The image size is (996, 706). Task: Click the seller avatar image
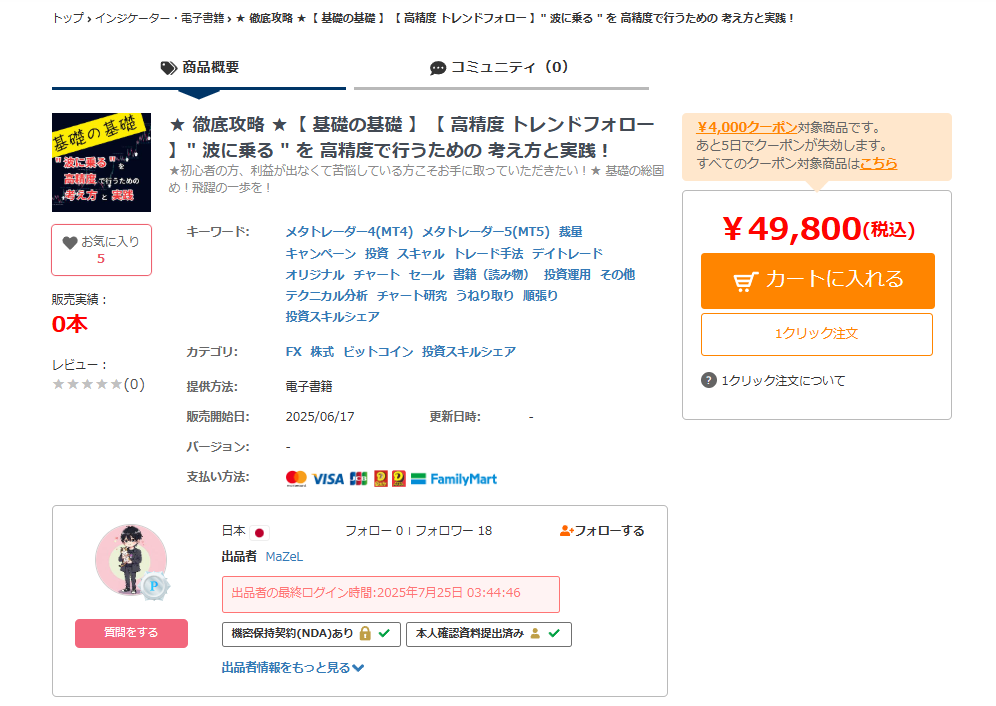point(131,560)
